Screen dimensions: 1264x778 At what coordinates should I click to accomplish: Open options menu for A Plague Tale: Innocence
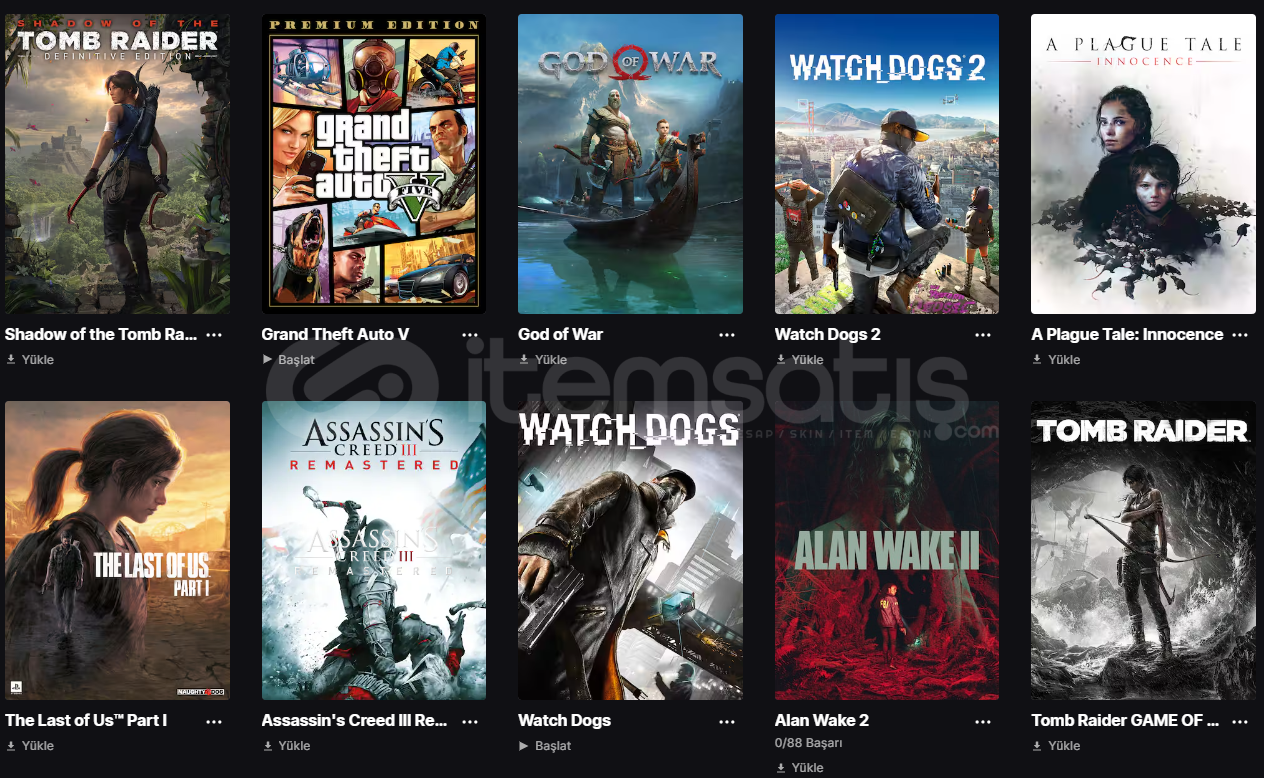[1240, 335]
